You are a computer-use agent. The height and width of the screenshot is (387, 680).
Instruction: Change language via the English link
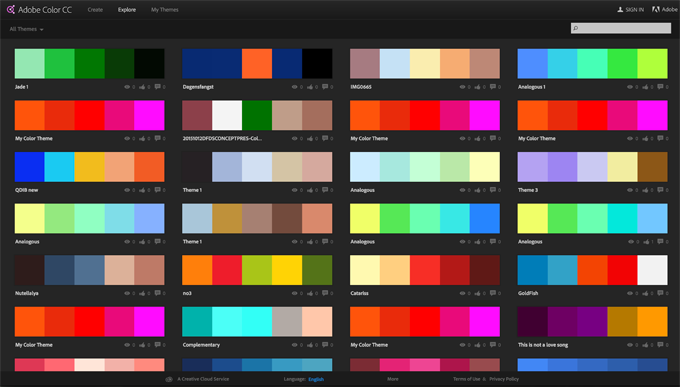coord(316,379)
